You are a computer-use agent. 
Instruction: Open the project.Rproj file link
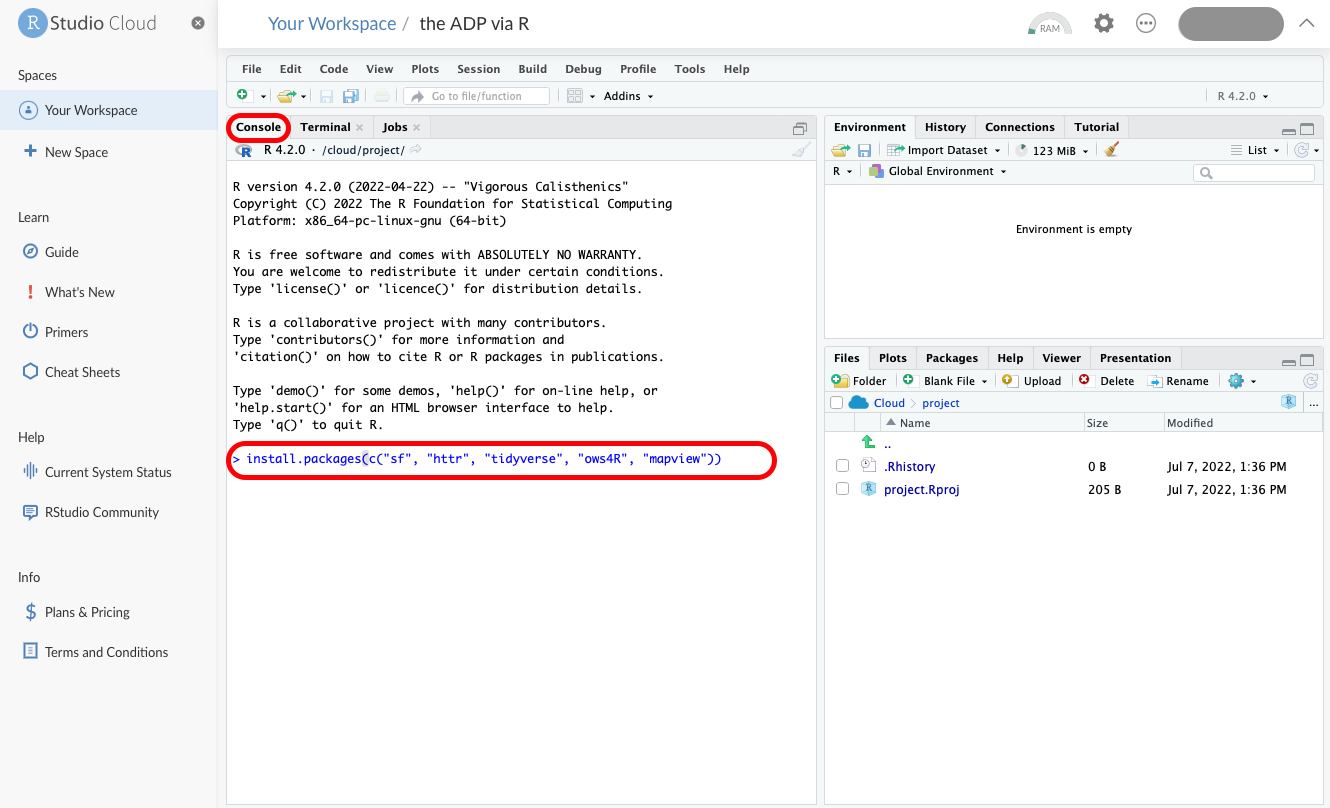(x=921, y=489)
